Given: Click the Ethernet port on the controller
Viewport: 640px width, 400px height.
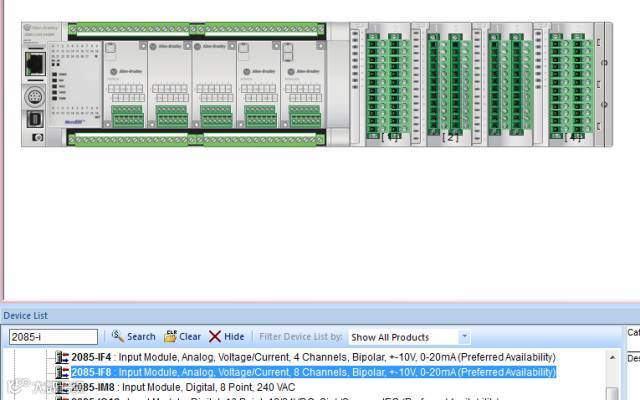Looking at the screenshot, I should point(35,63).
